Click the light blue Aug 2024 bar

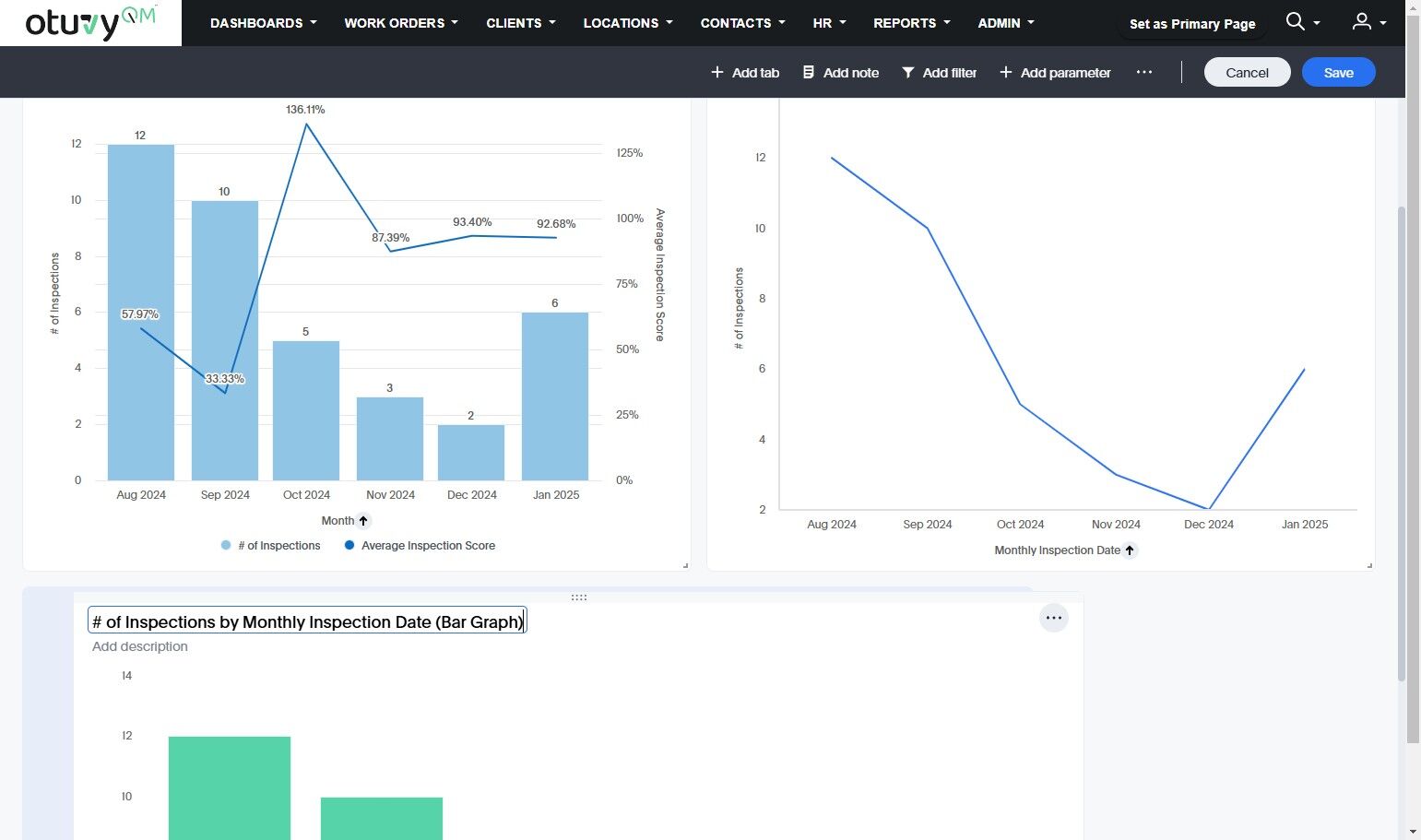click(x=141, y=313)
